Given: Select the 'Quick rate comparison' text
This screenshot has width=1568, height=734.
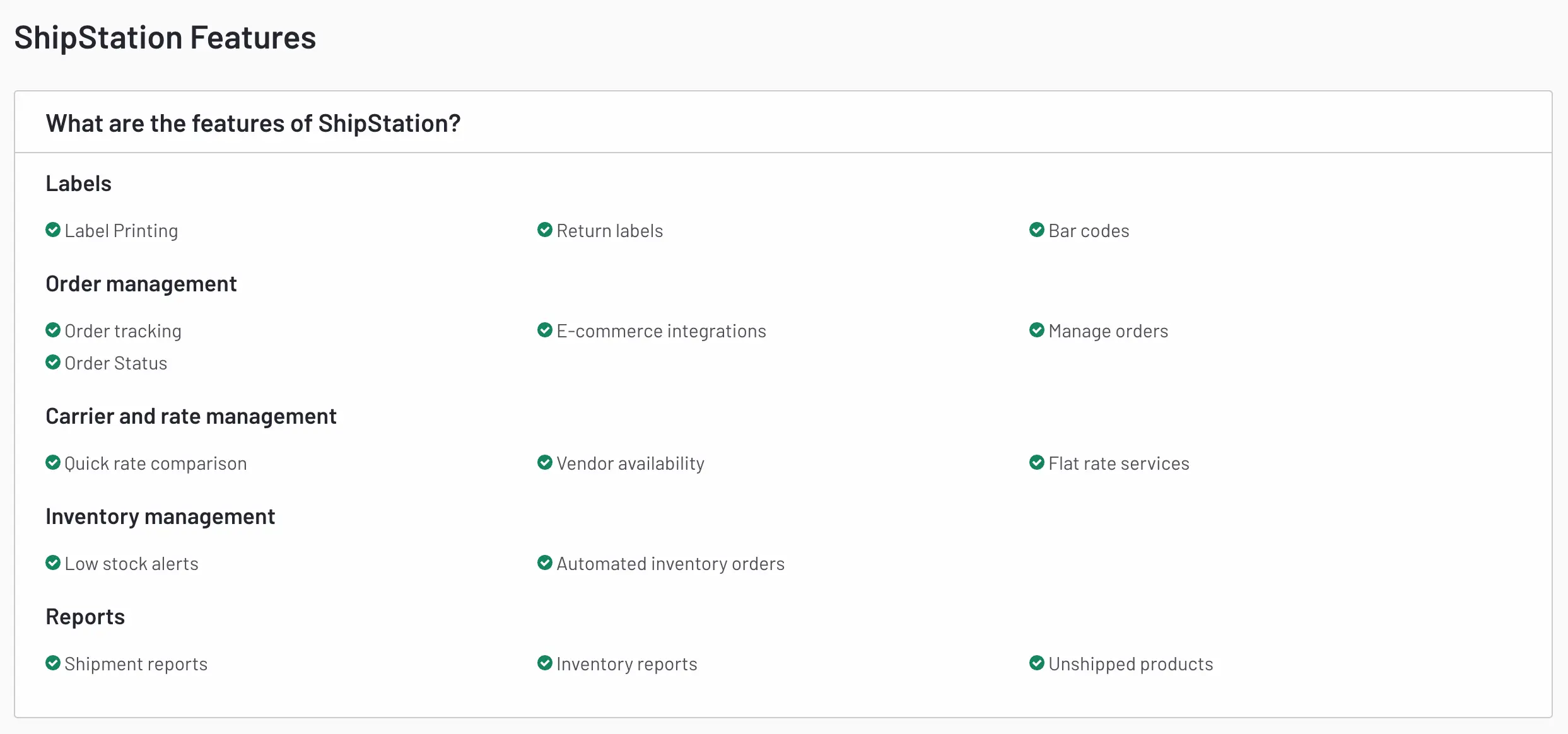Looking at the screenshot, I should tap(156, 463).
